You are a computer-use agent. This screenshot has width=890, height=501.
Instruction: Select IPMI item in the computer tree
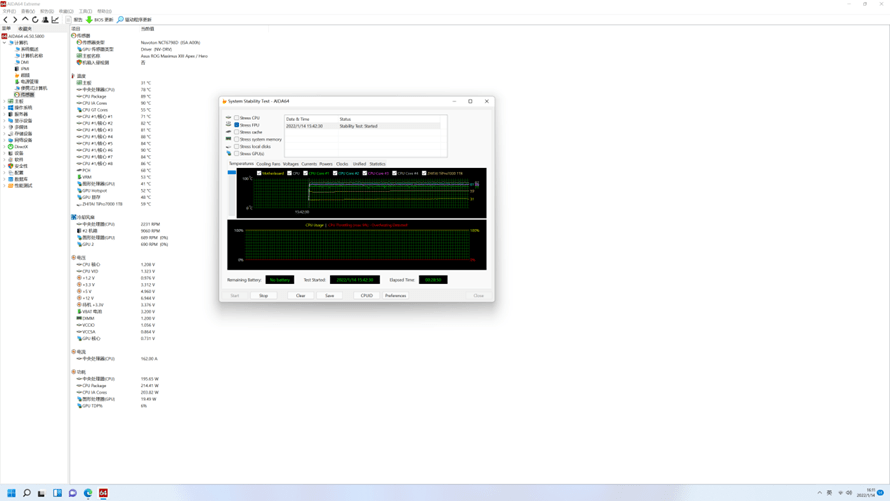pyautogui.click(x=24, y=69)
